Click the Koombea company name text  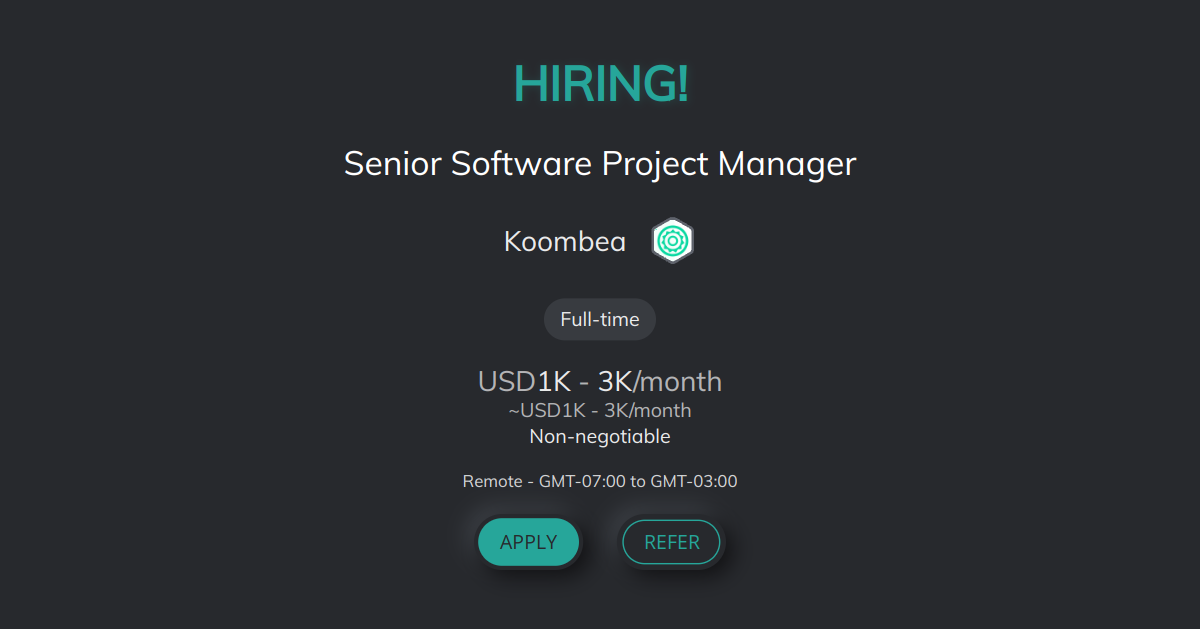(x=564, y=241)
